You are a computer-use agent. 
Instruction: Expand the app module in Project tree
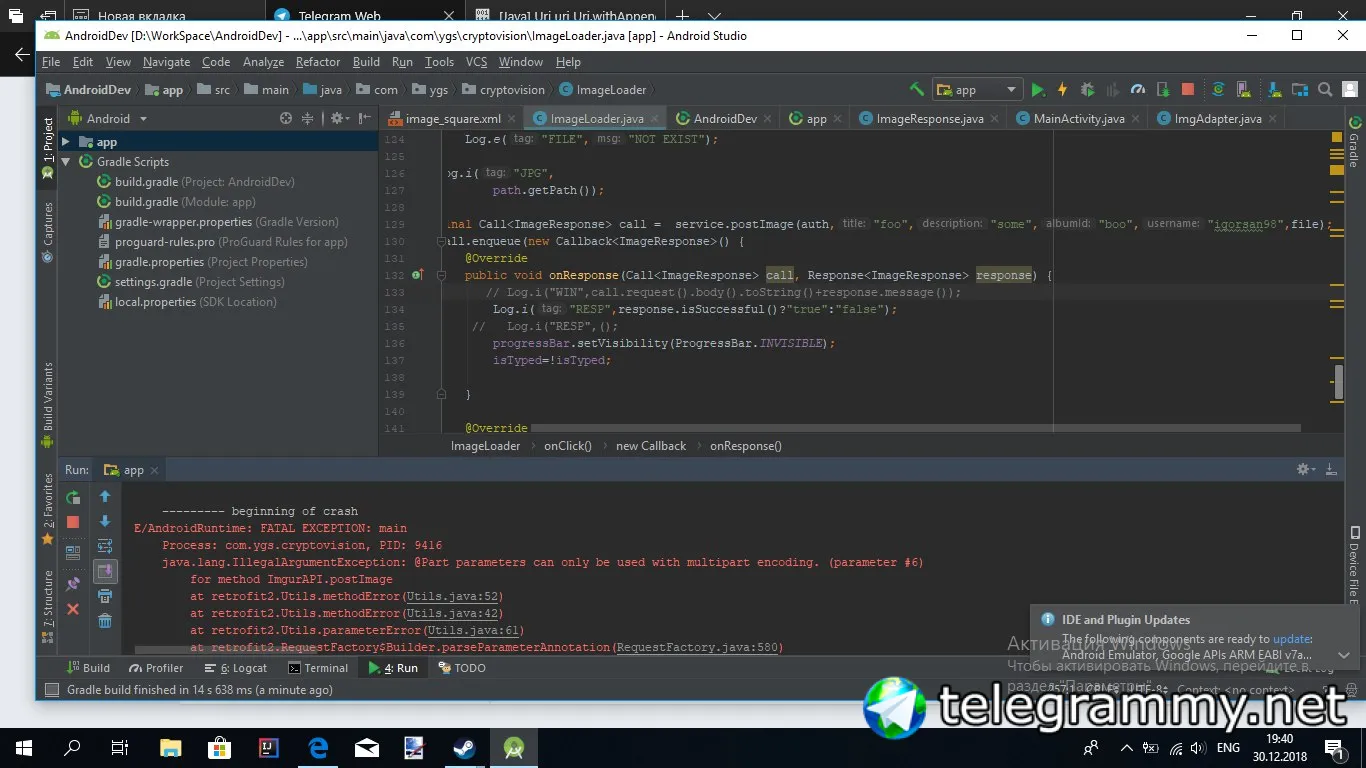coord(65,142)
